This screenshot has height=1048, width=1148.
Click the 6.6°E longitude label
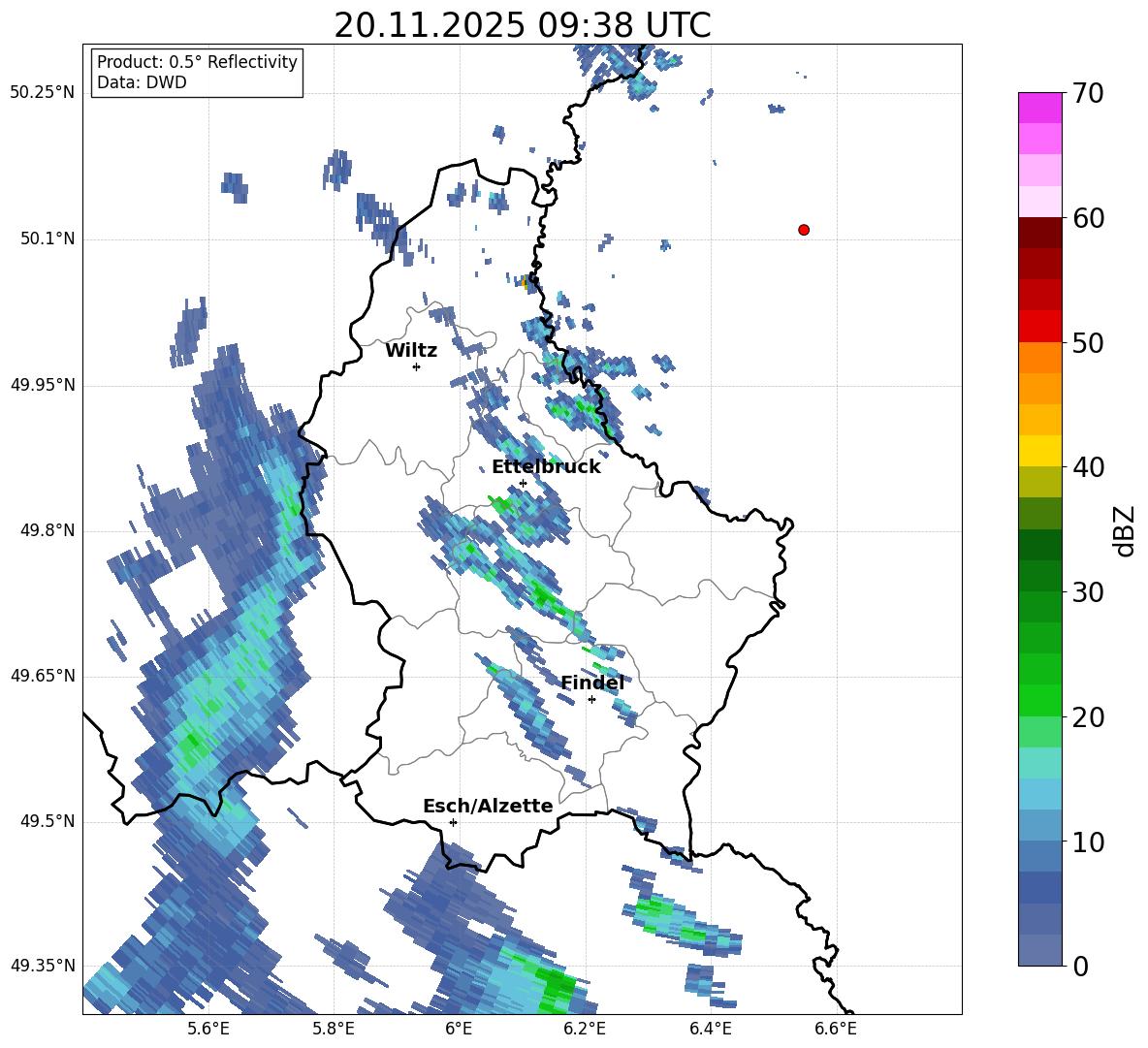(x=836, y=1029)
